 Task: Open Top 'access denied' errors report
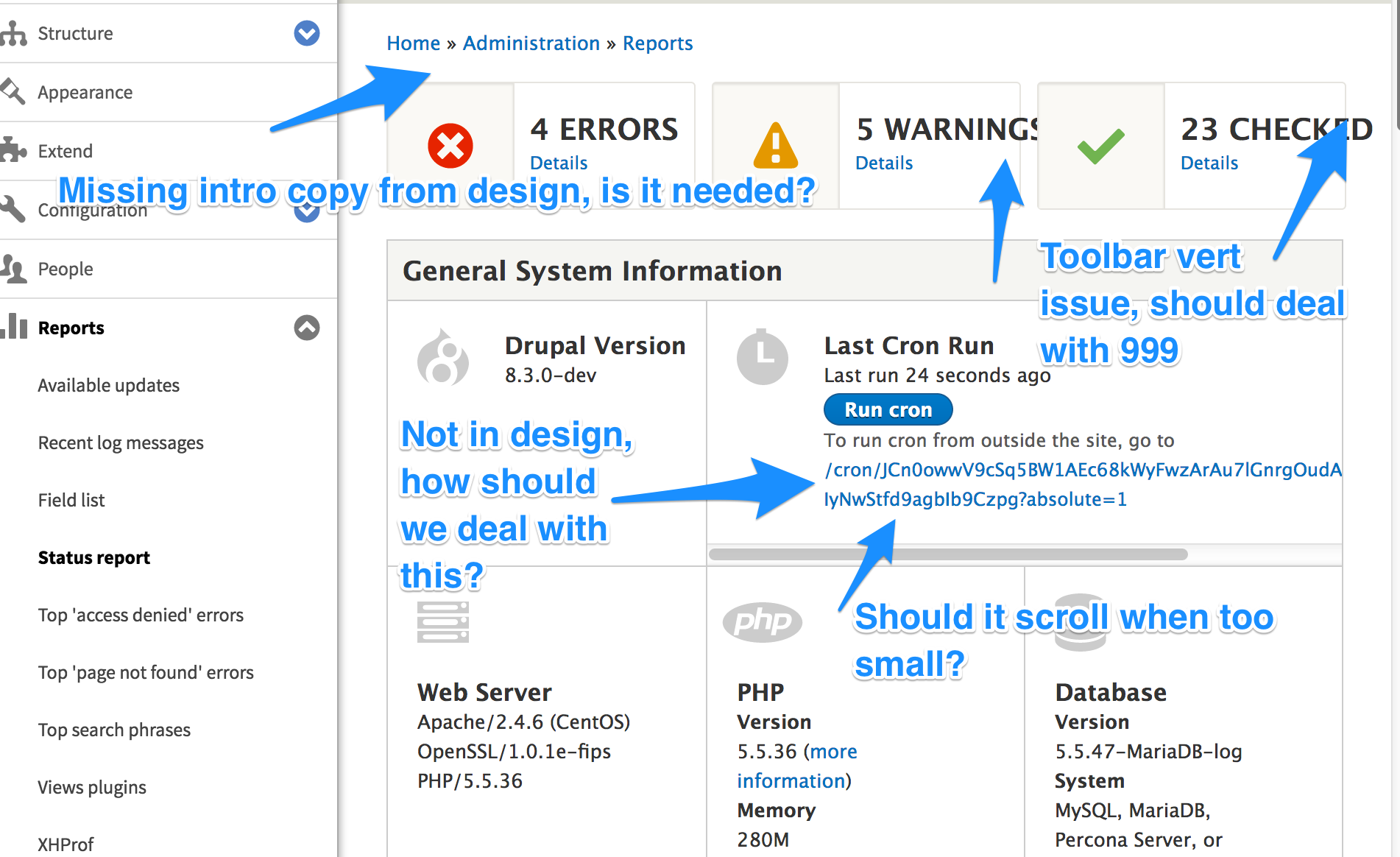point(141,615)
